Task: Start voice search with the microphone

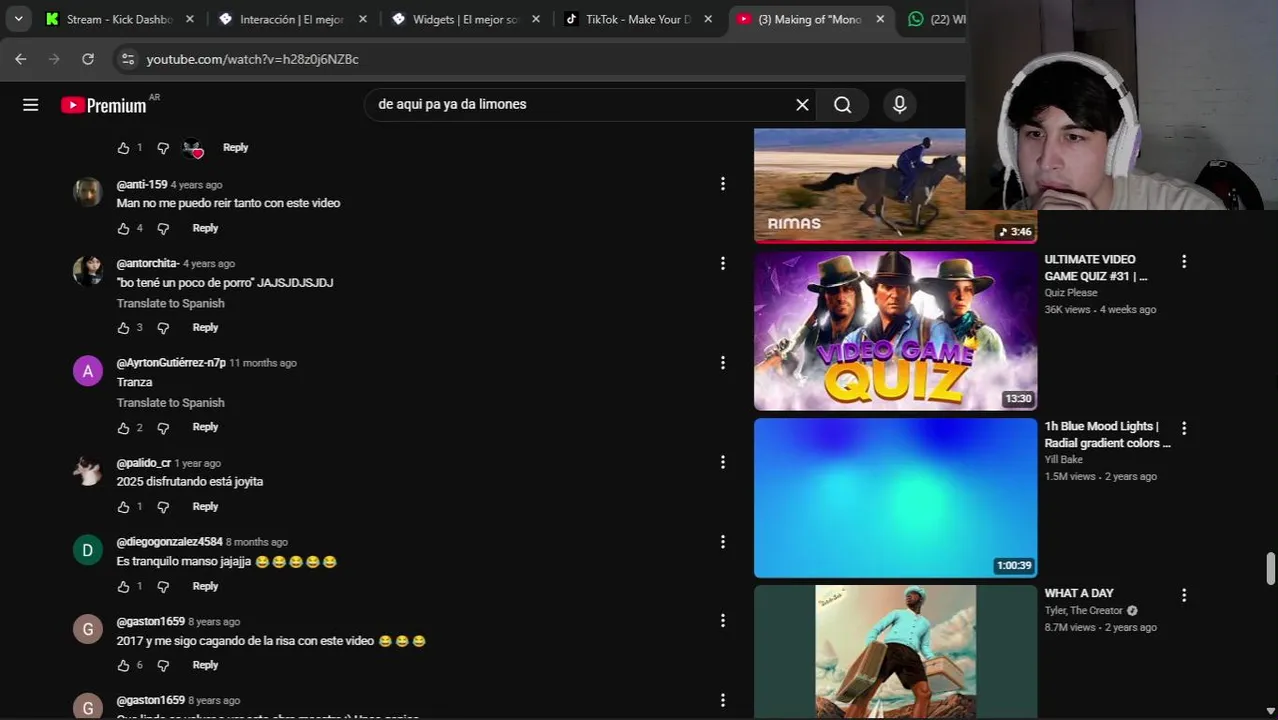Action: [x=900, y=105]
